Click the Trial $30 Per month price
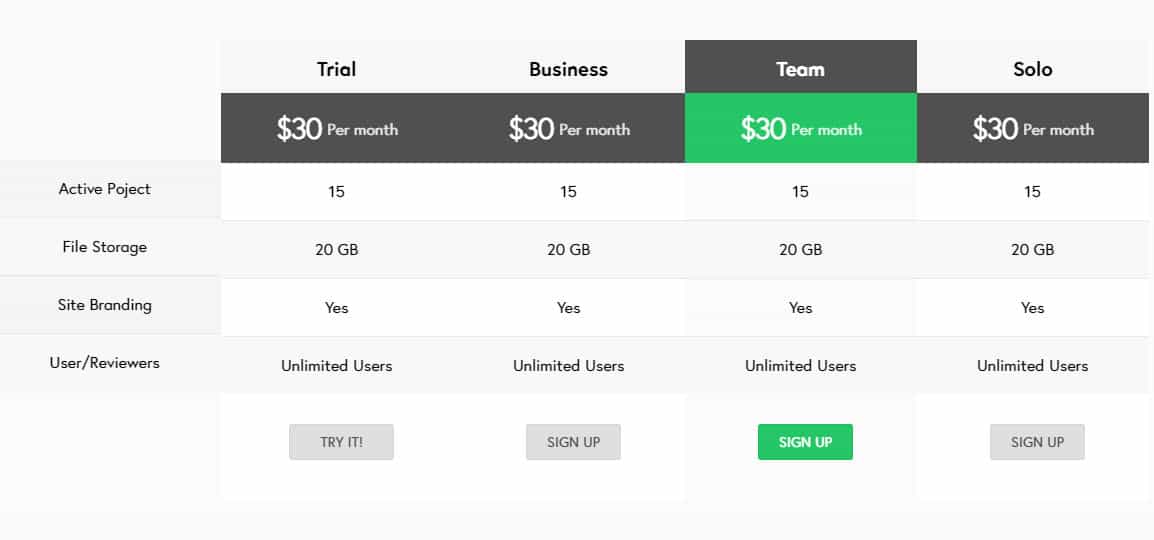 337,129
